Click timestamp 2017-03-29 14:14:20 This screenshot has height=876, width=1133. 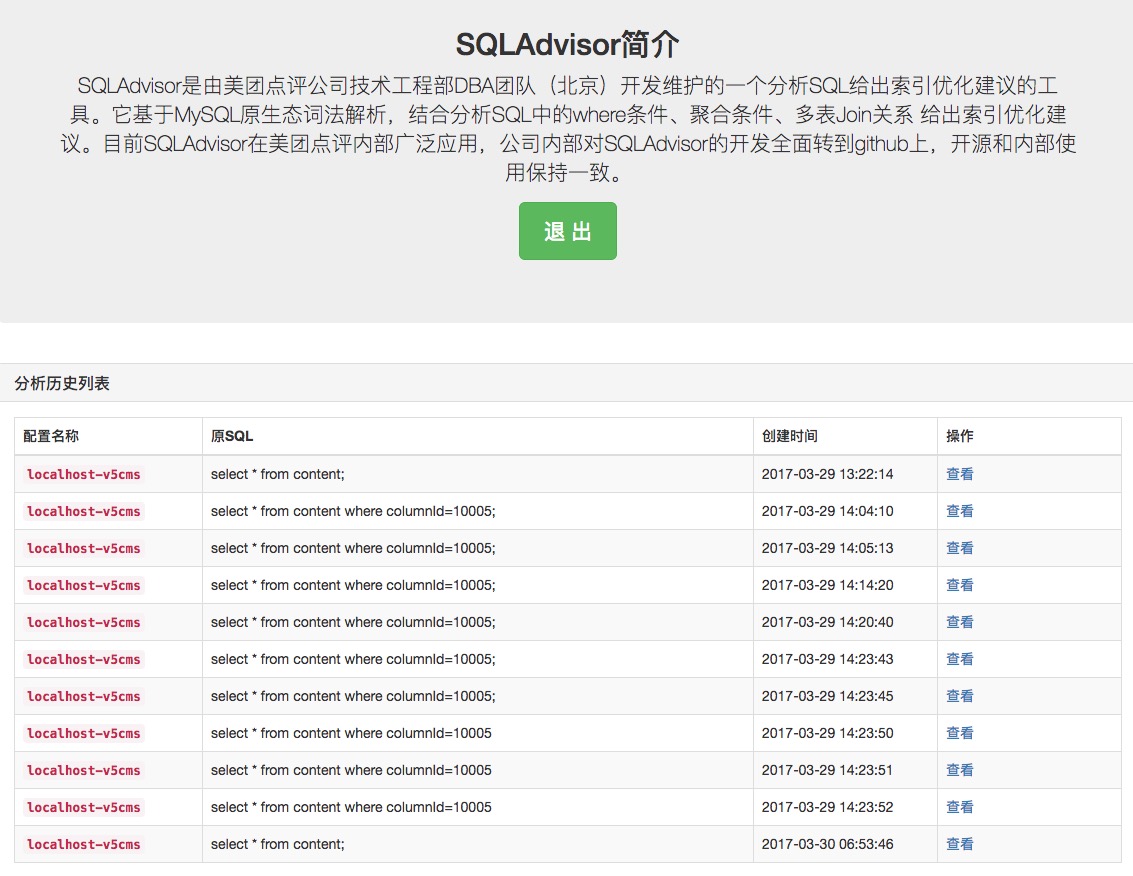click(x=827, y=585)
